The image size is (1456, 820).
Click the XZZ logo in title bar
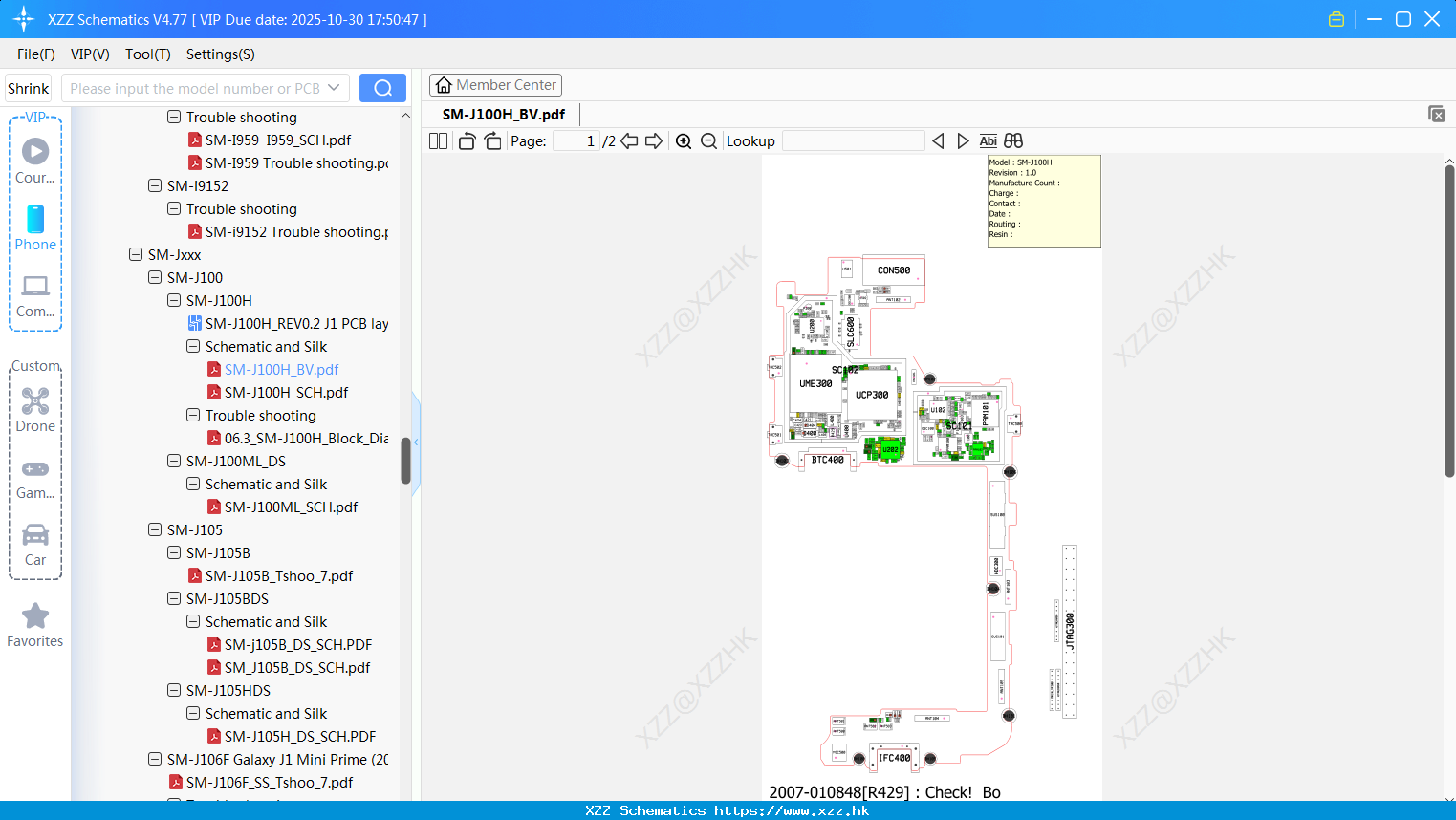coord(24,19)
